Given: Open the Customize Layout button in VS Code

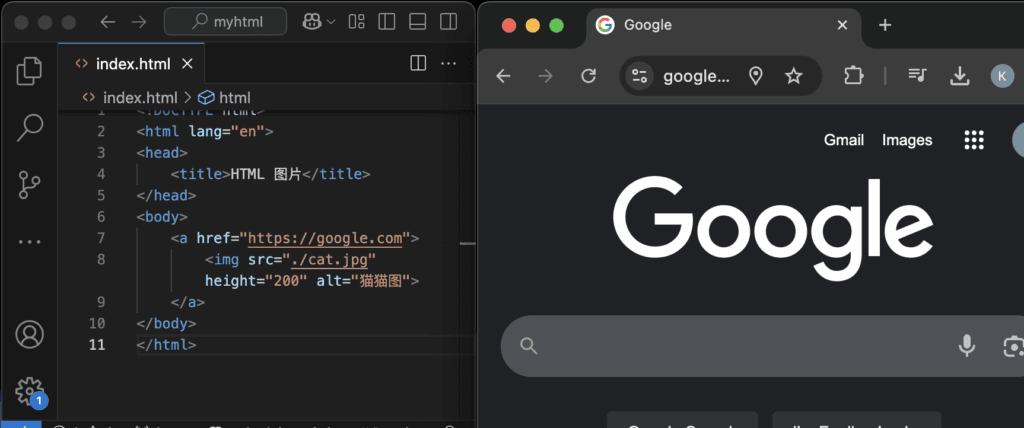Looking at the screenshot, I should 357,22.
